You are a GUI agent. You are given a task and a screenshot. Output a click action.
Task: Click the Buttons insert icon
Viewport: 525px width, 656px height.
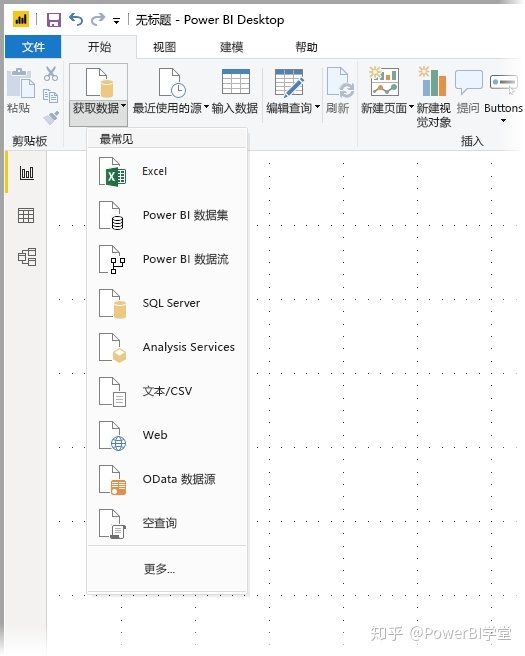pyautogui.click(x=504, y=84)
